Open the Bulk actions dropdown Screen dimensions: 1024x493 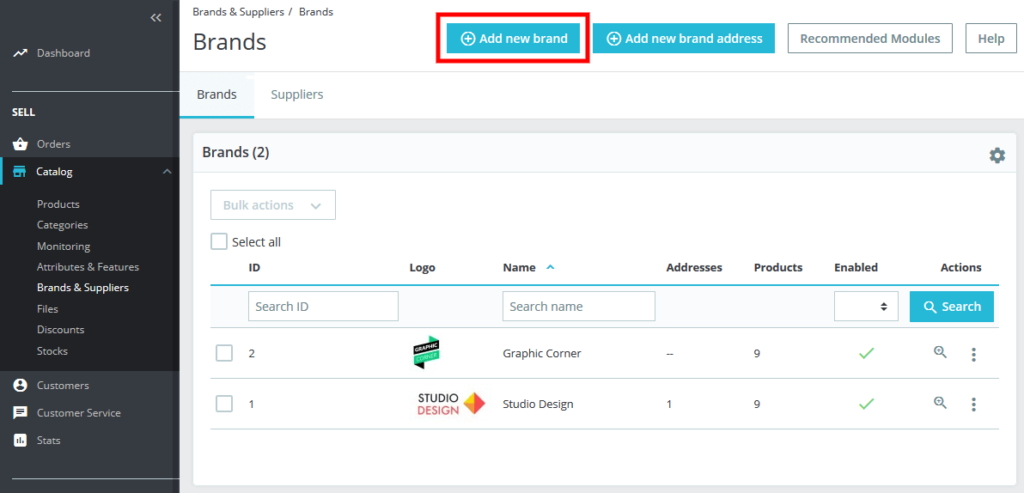[273, 205]
